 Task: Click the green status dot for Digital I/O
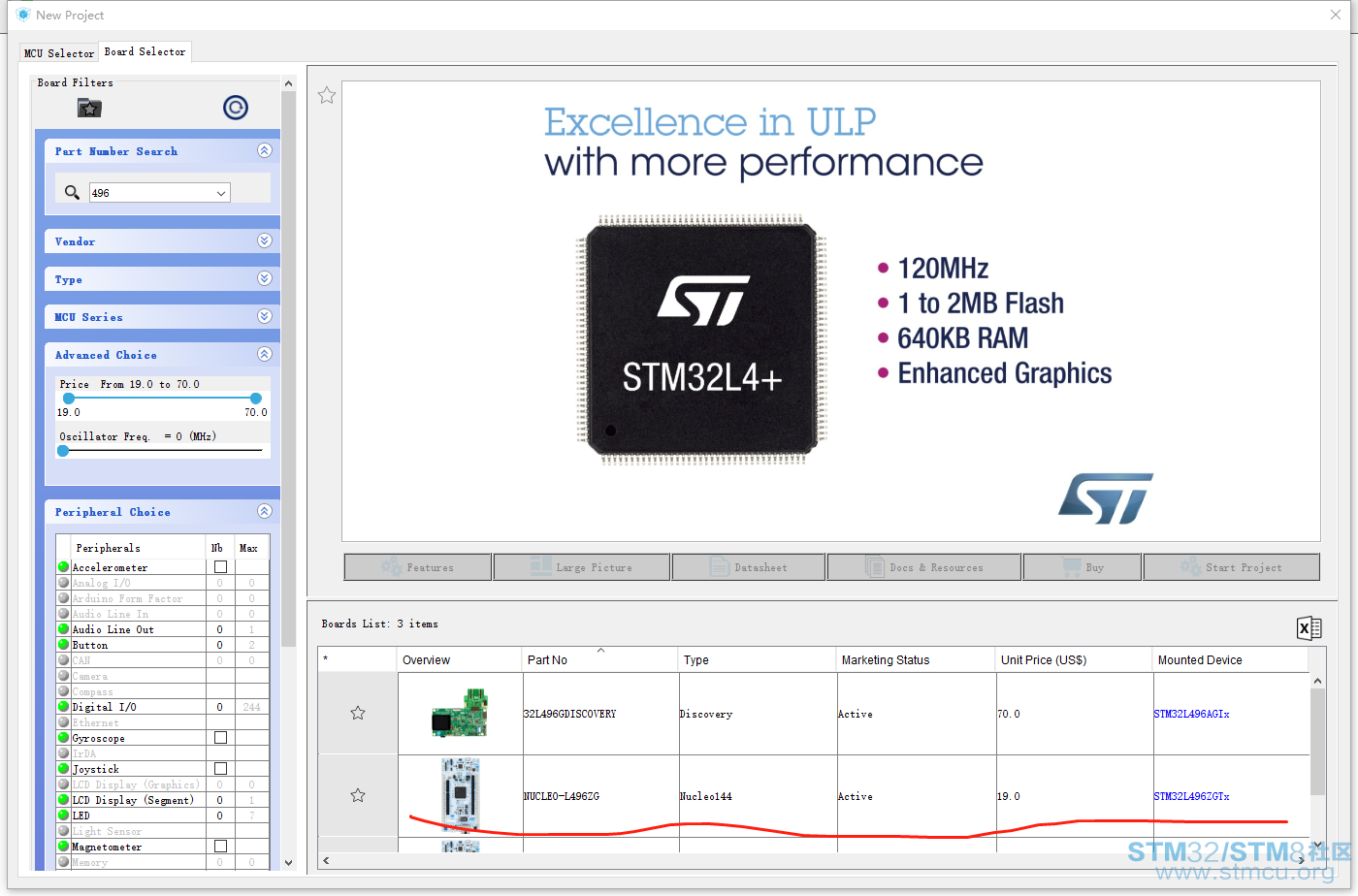click(x=64, y=707)
